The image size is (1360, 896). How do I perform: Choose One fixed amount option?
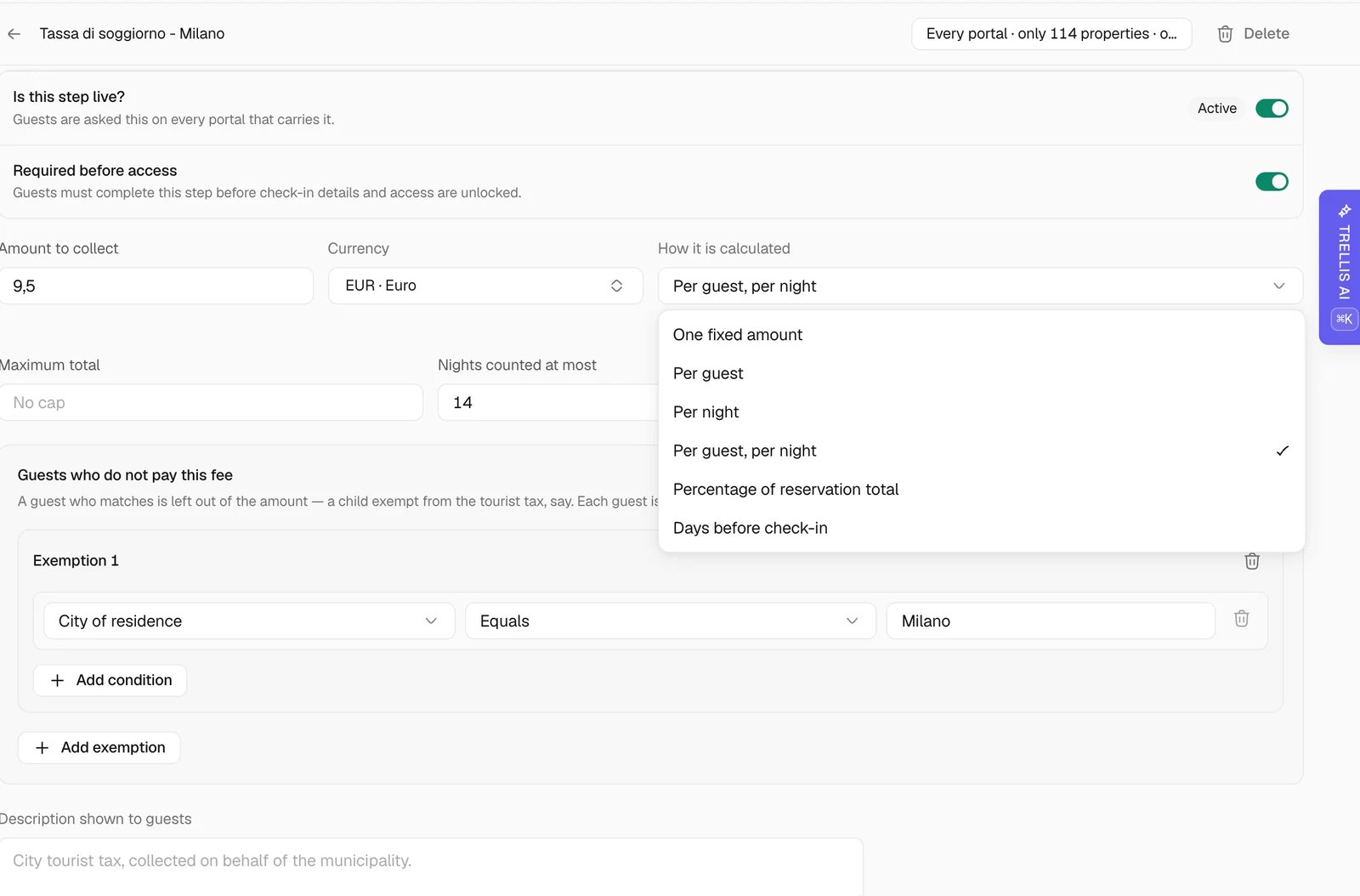coord(981,335)
